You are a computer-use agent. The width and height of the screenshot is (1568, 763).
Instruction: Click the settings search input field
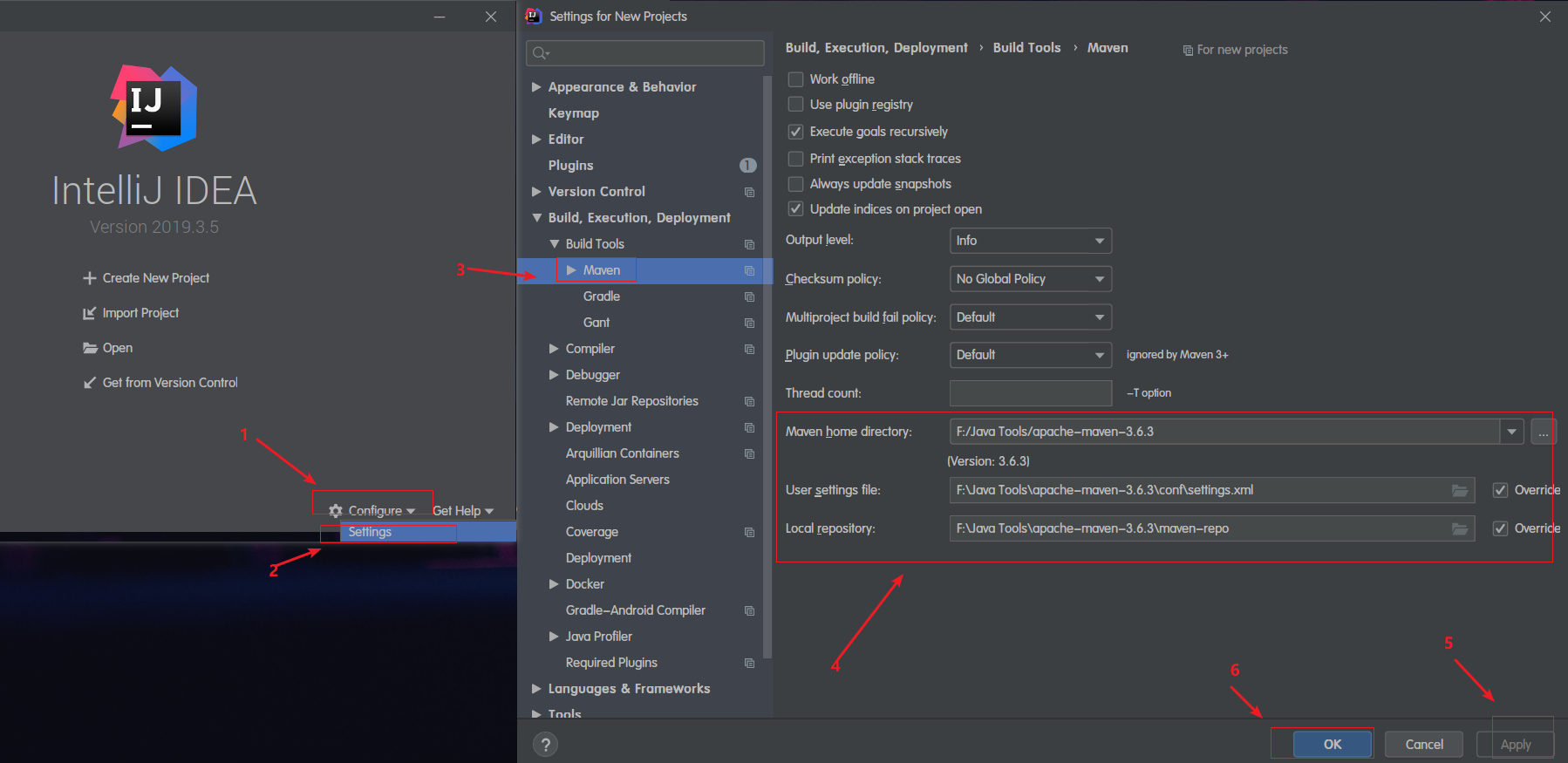click(645, 53)
